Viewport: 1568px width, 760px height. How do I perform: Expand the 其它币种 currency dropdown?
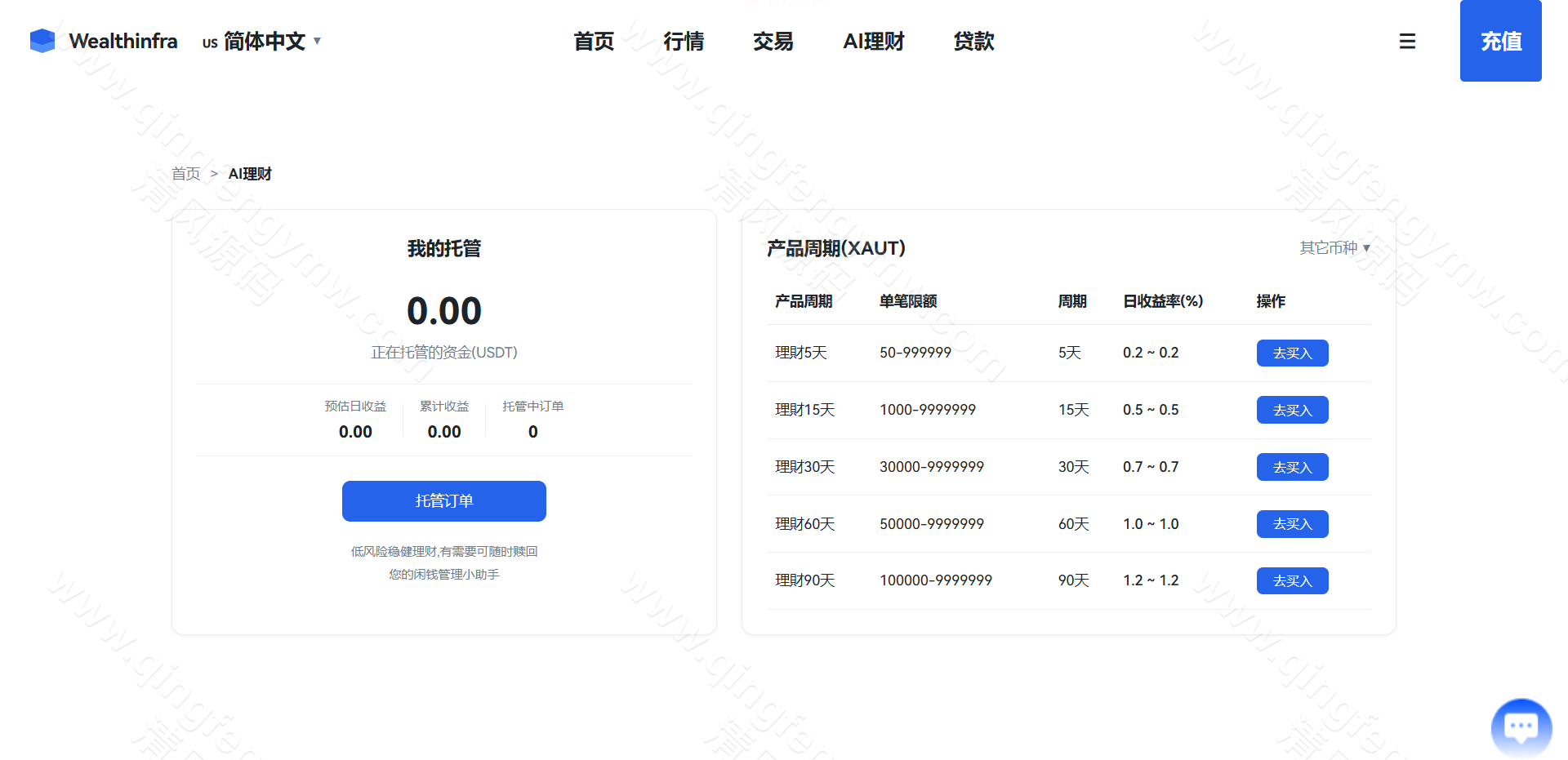click(x=1335, y=247)
